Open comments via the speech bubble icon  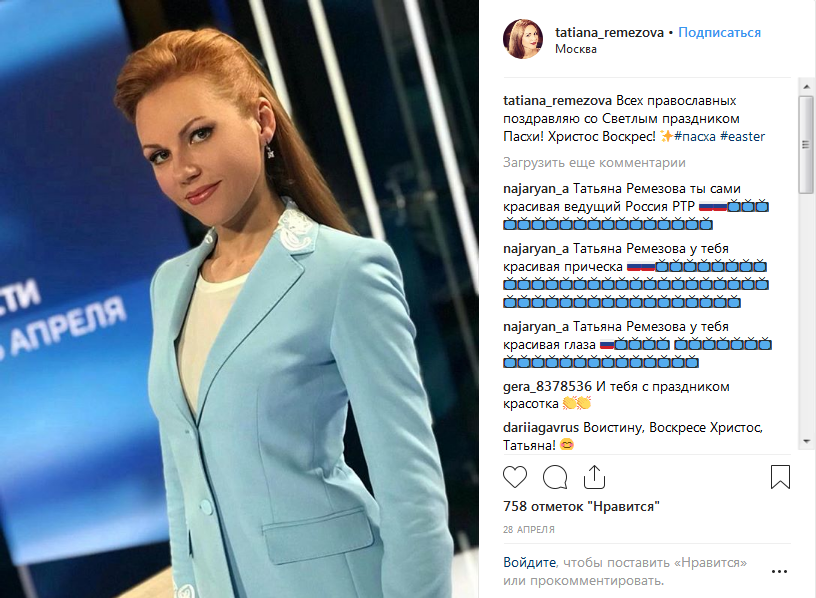555,477
